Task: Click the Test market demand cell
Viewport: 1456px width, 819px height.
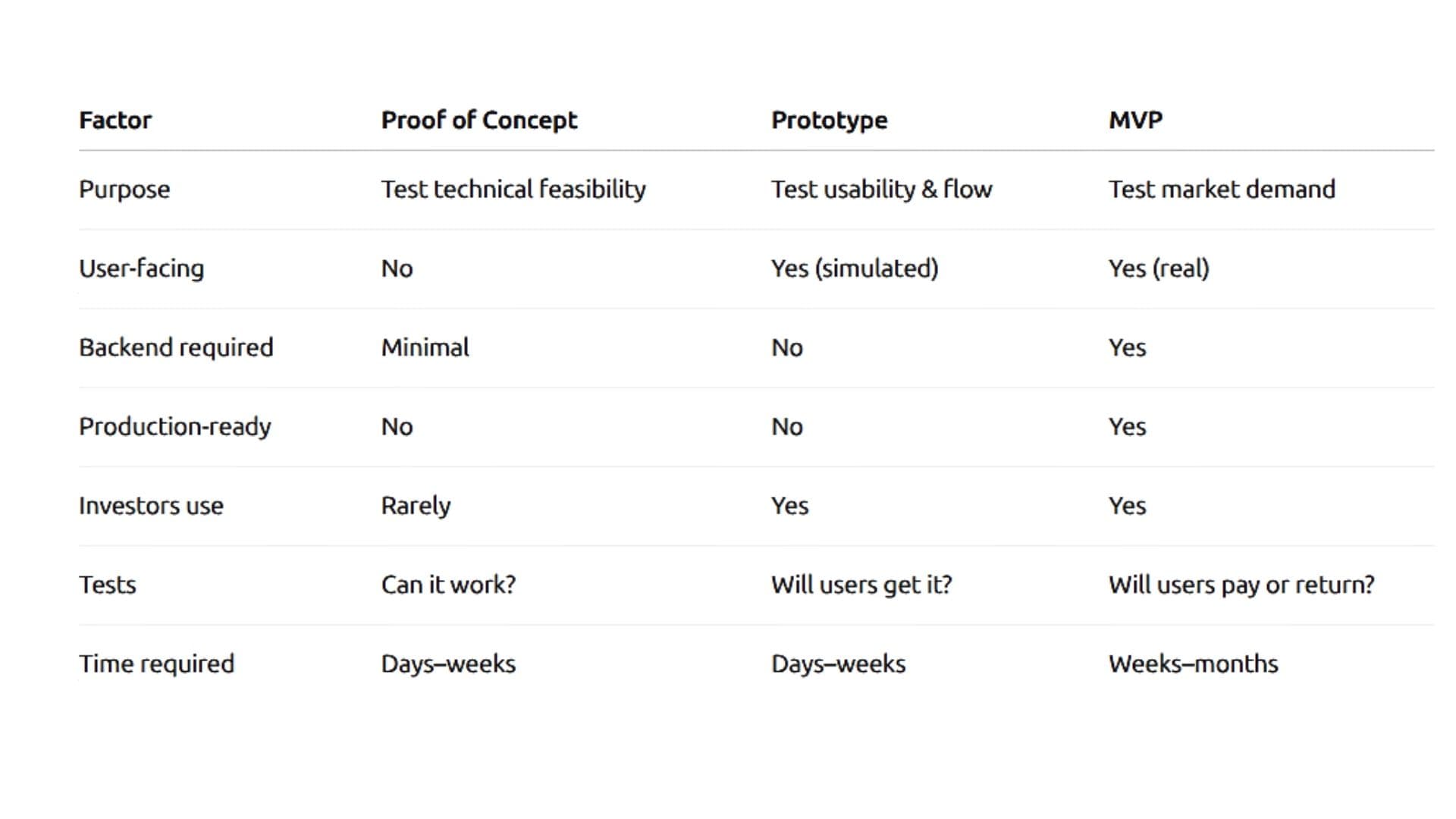Action: (x=1222, y=190)
